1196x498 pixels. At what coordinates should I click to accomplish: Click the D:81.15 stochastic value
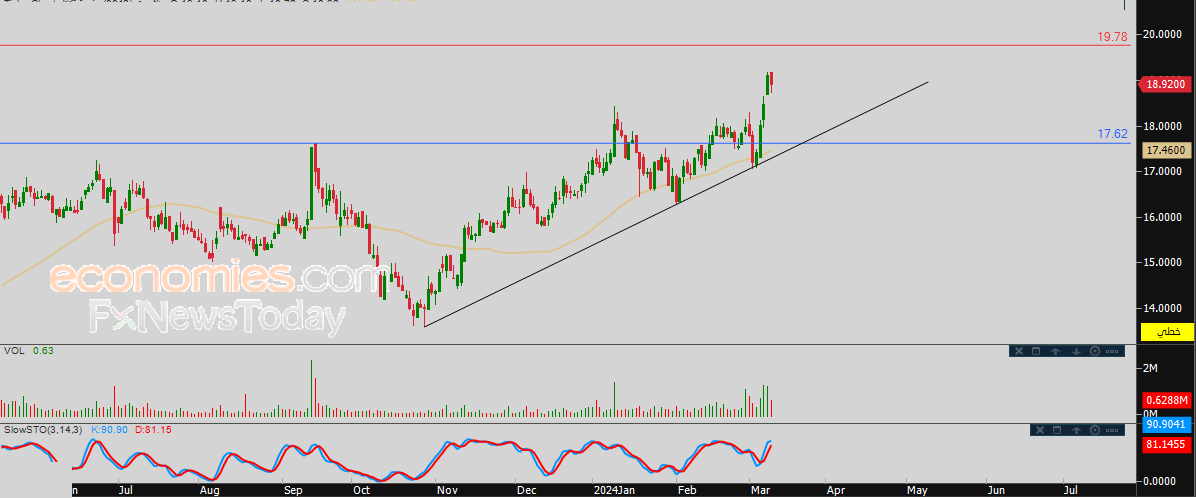(x=153, y=430)
